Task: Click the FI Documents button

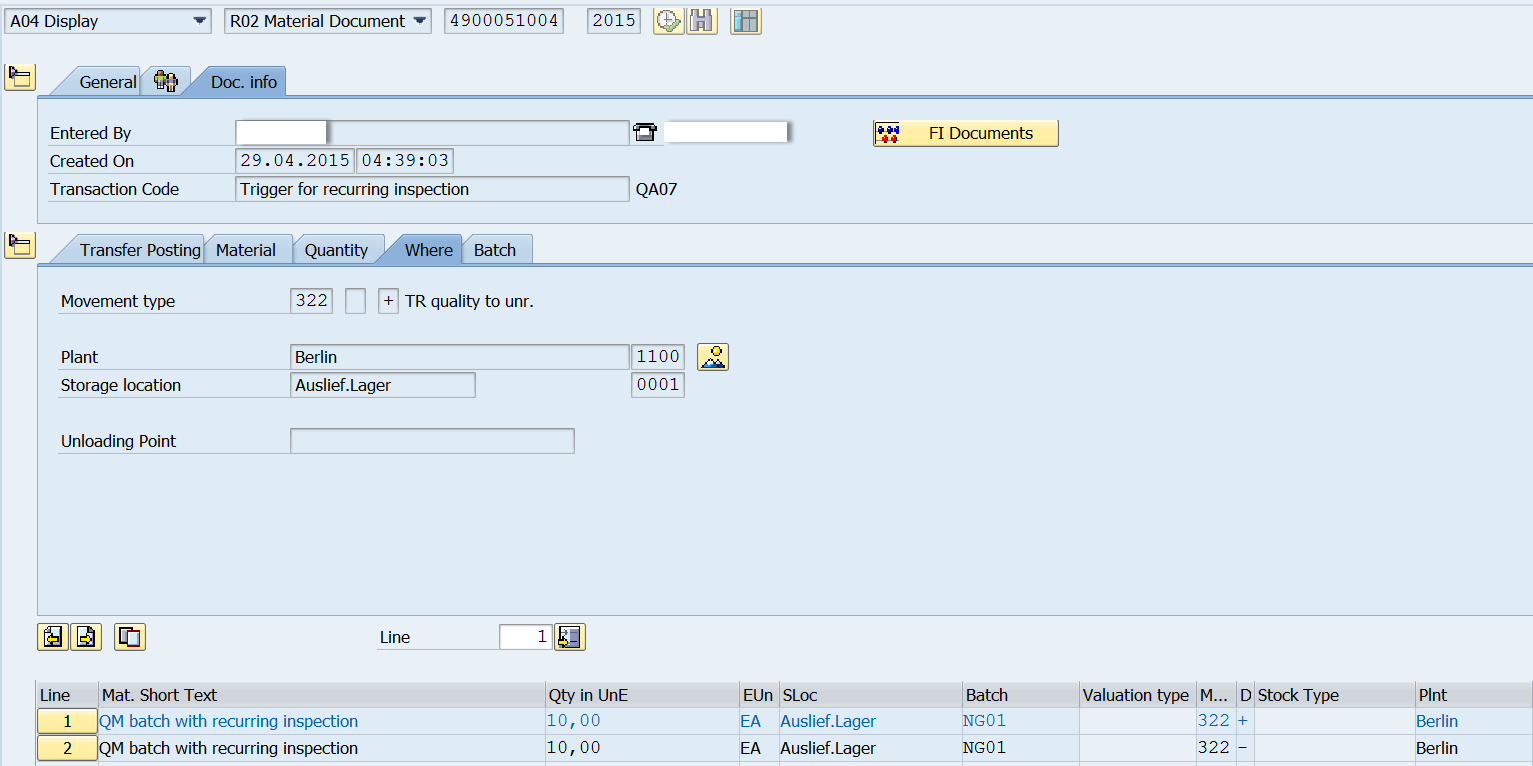Action: pos(965,132)
